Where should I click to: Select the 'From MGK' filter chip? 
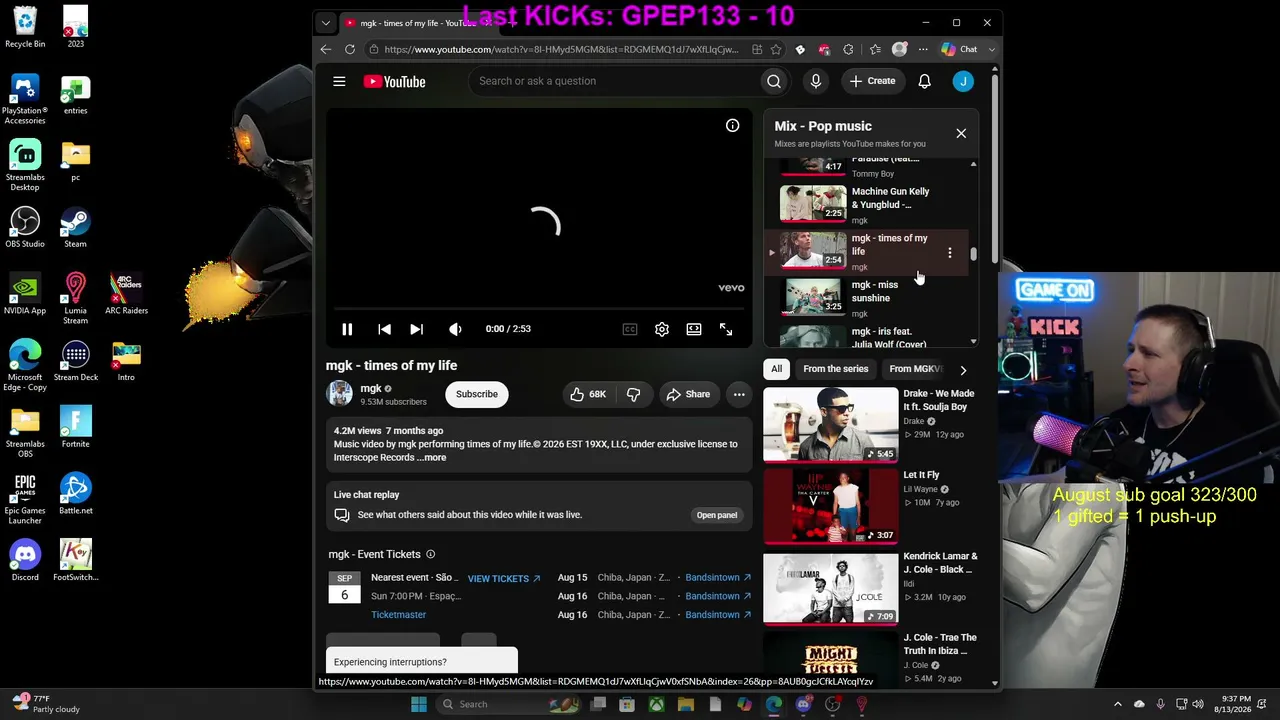coord(915,369)
